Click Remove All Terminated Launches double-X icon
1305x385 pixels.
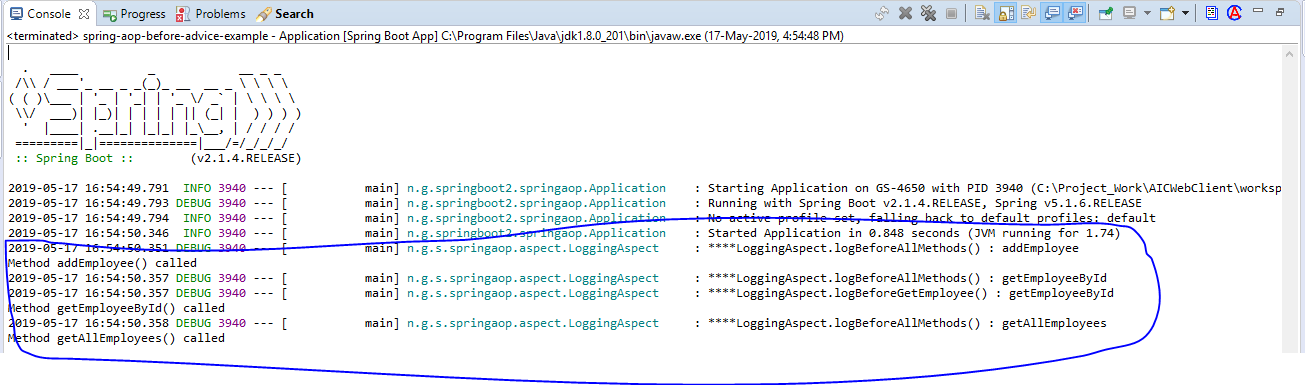[928, 13]
